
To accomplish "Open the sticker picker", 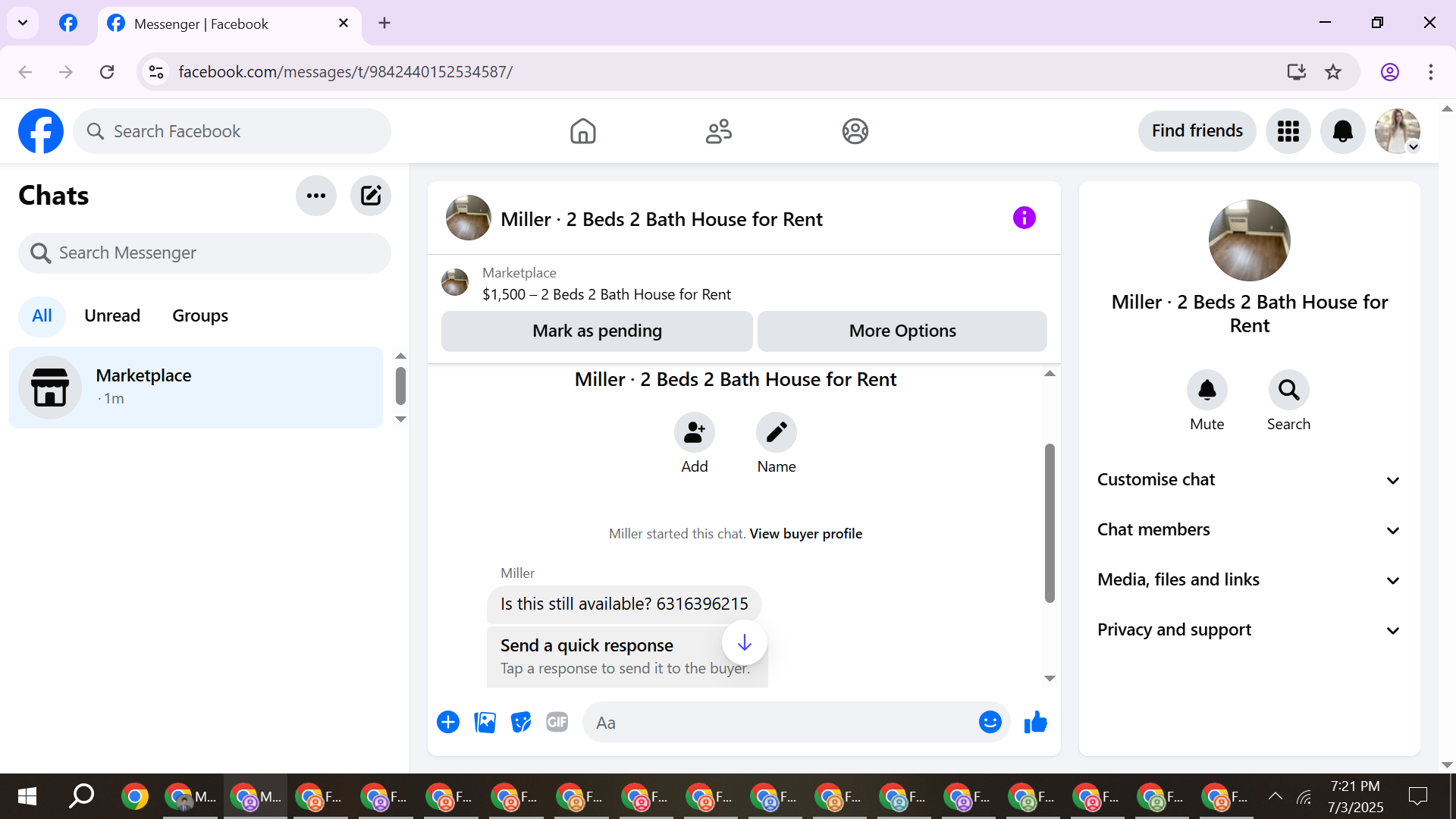I will [x=521, y=723].
